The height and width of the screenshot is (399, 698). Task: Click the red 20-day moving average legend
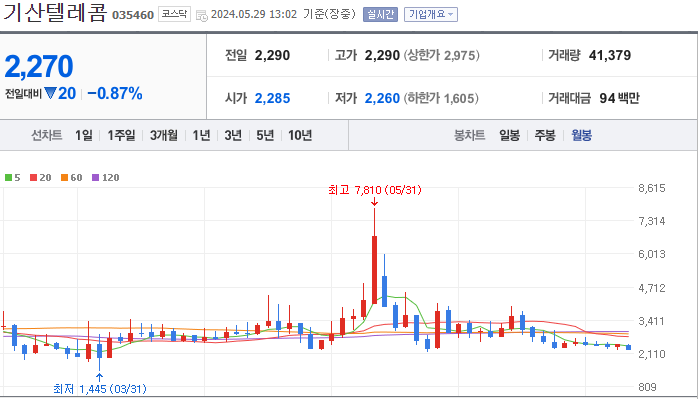[41, 178]
